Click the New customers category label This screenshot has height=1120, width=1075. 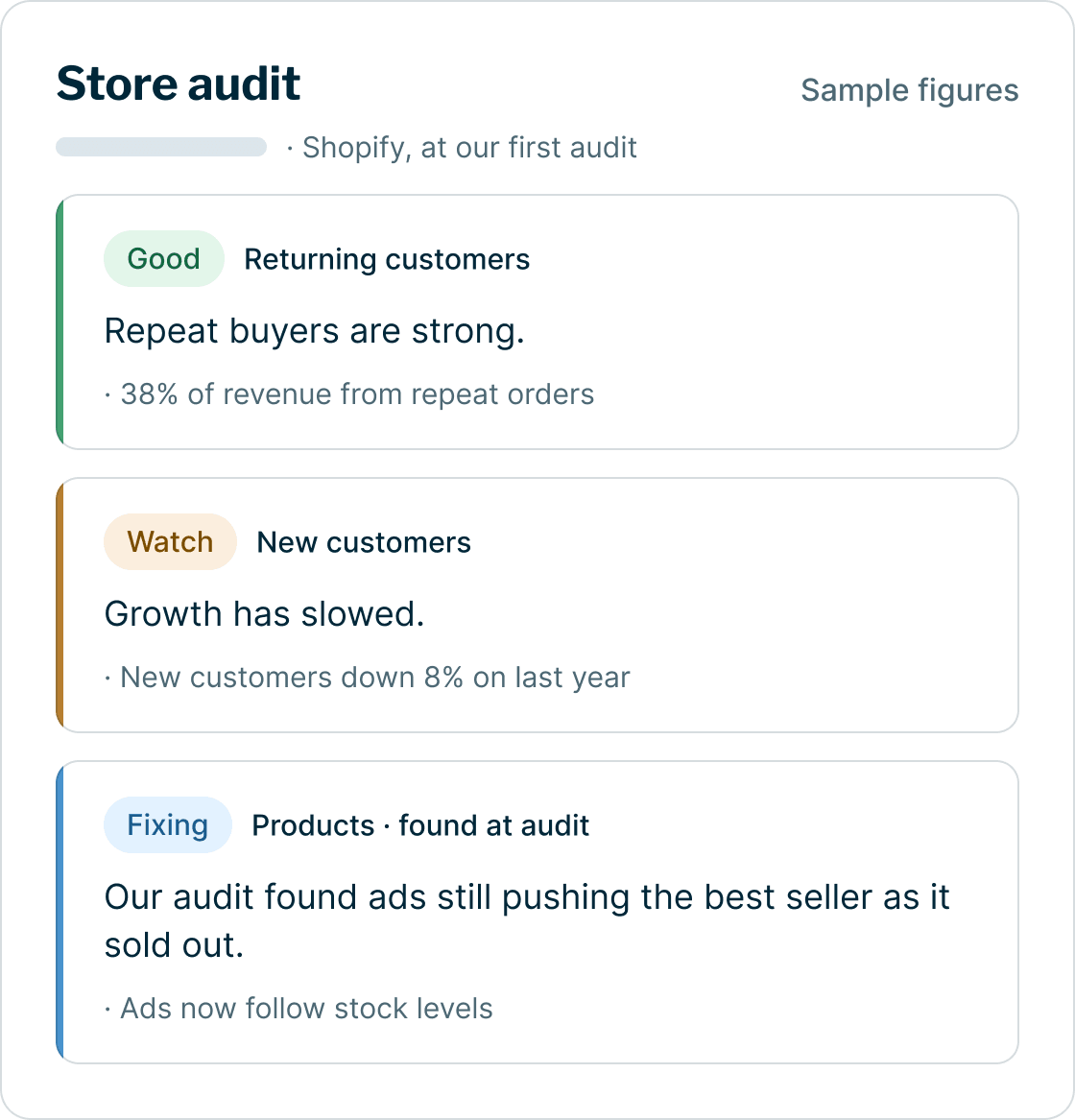(364, 542)
